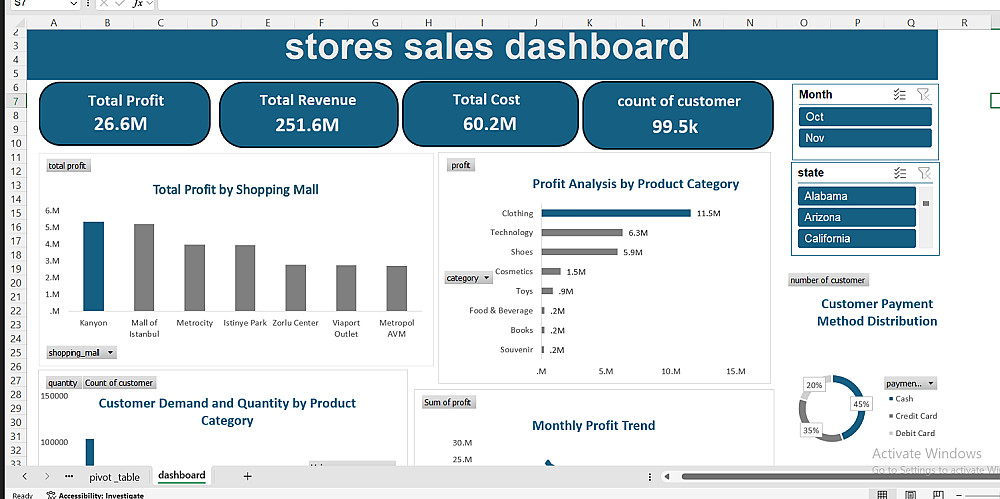Click the count of customer 99.5k card

coord(678,115)
